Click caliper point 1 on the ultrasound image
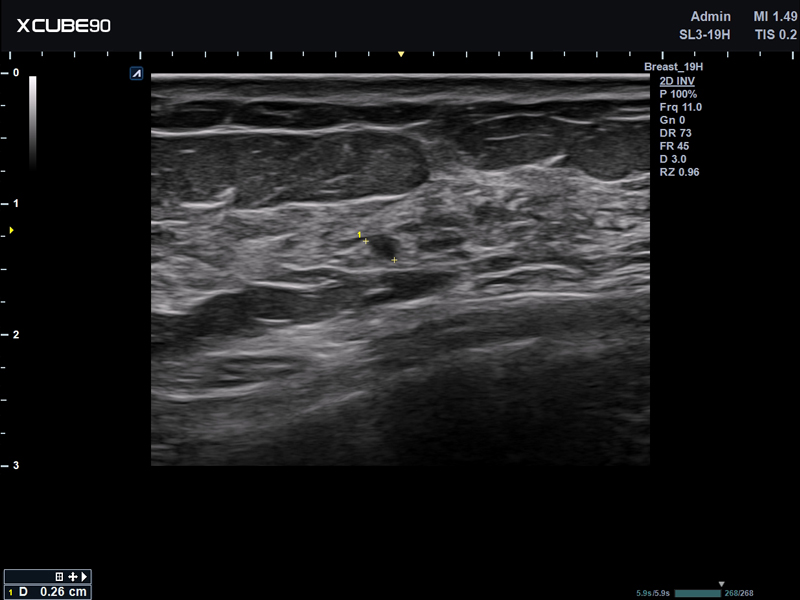Image resolution: width=800 pixels, height=600 pixels. [364, 240]
